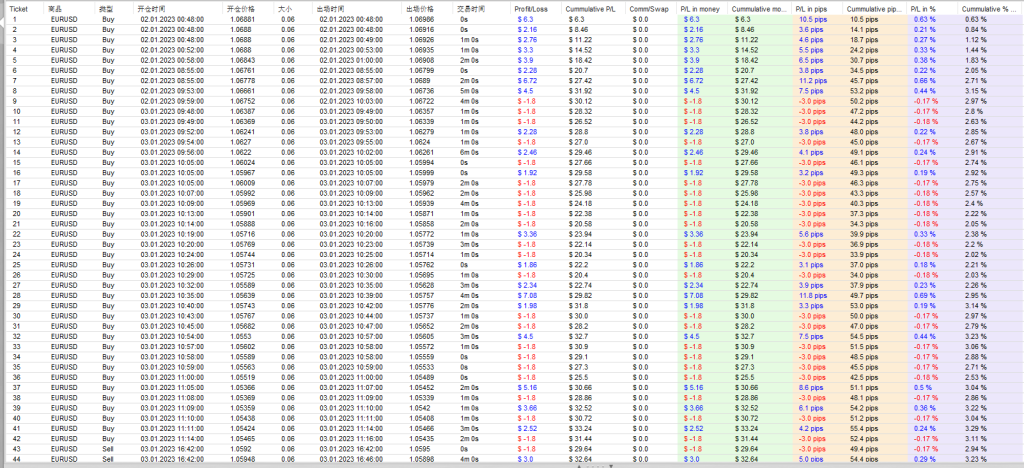Click open price 1.06881 in first row
Image resolution: width=1024 pixels, height=468 pixels.
tap(242, 19)
